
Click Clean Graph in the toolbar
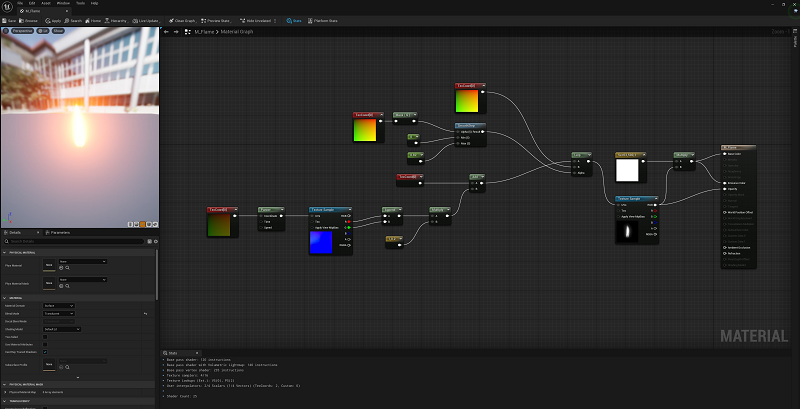(183, 21)
